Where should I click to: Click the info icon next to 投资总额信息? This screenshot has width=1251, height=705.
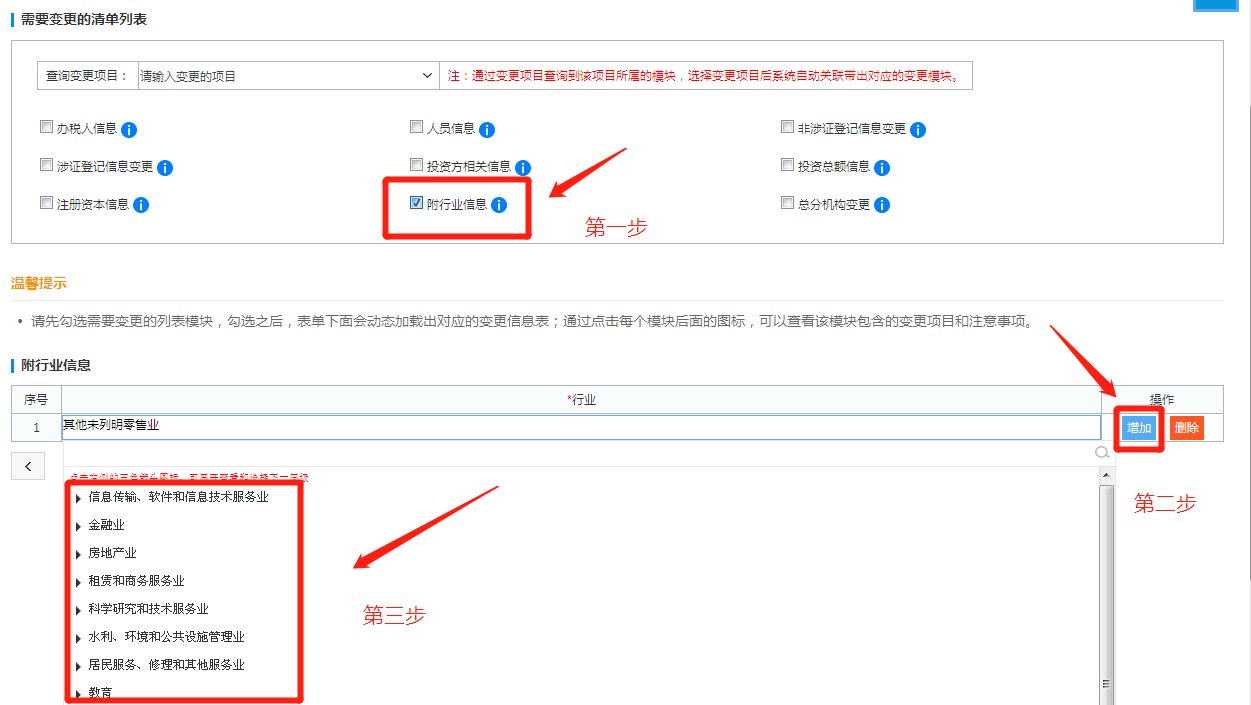point(881,168)
